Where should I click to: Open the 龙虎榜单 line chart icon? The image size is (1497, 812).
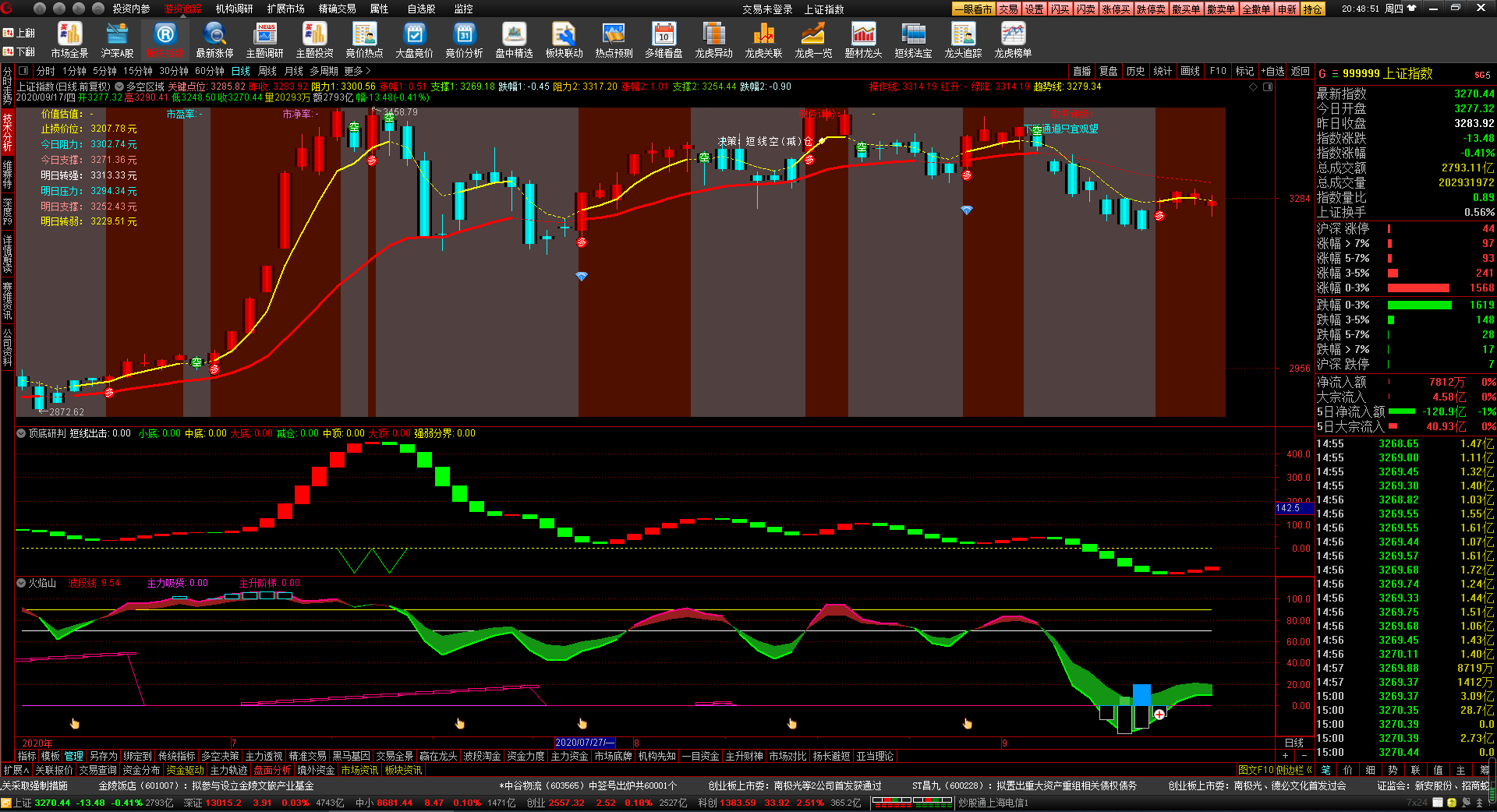coord(1013,40)
